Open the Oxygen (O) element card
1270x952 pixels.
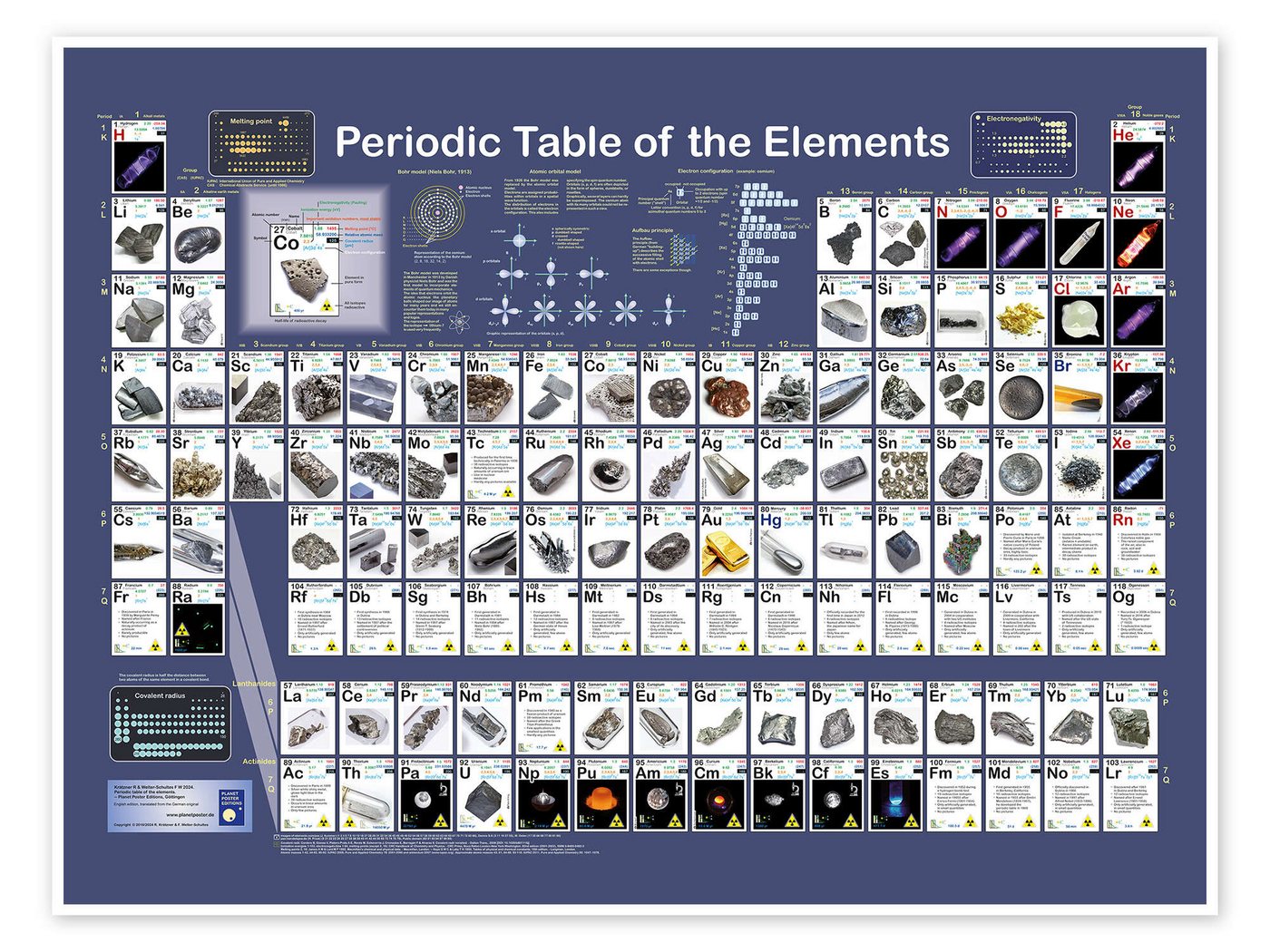(1021, 233)
